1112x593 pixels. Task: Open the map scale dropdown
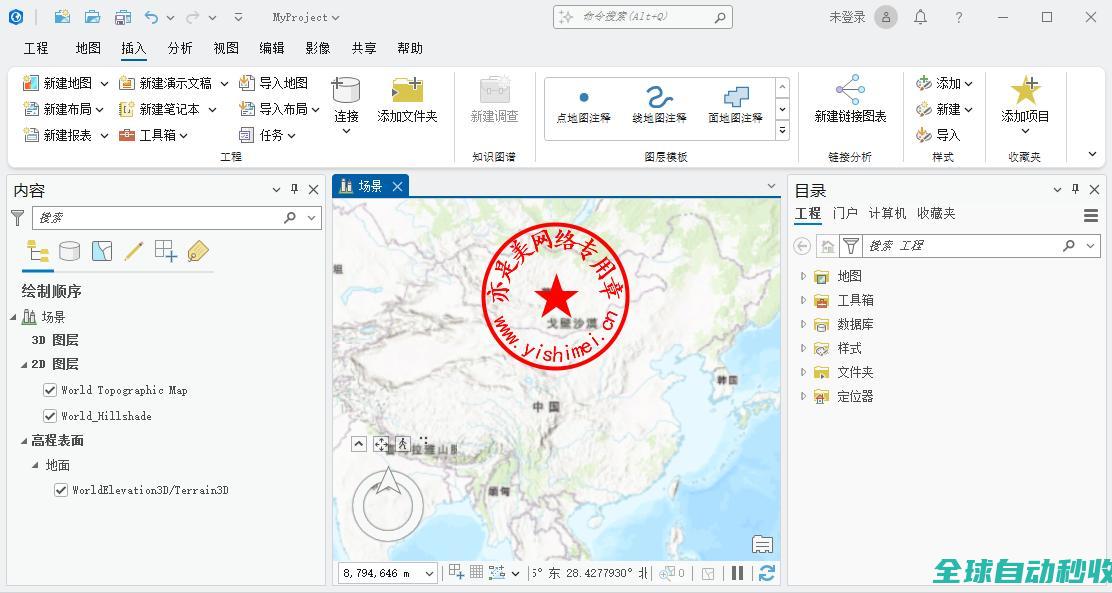429,573
